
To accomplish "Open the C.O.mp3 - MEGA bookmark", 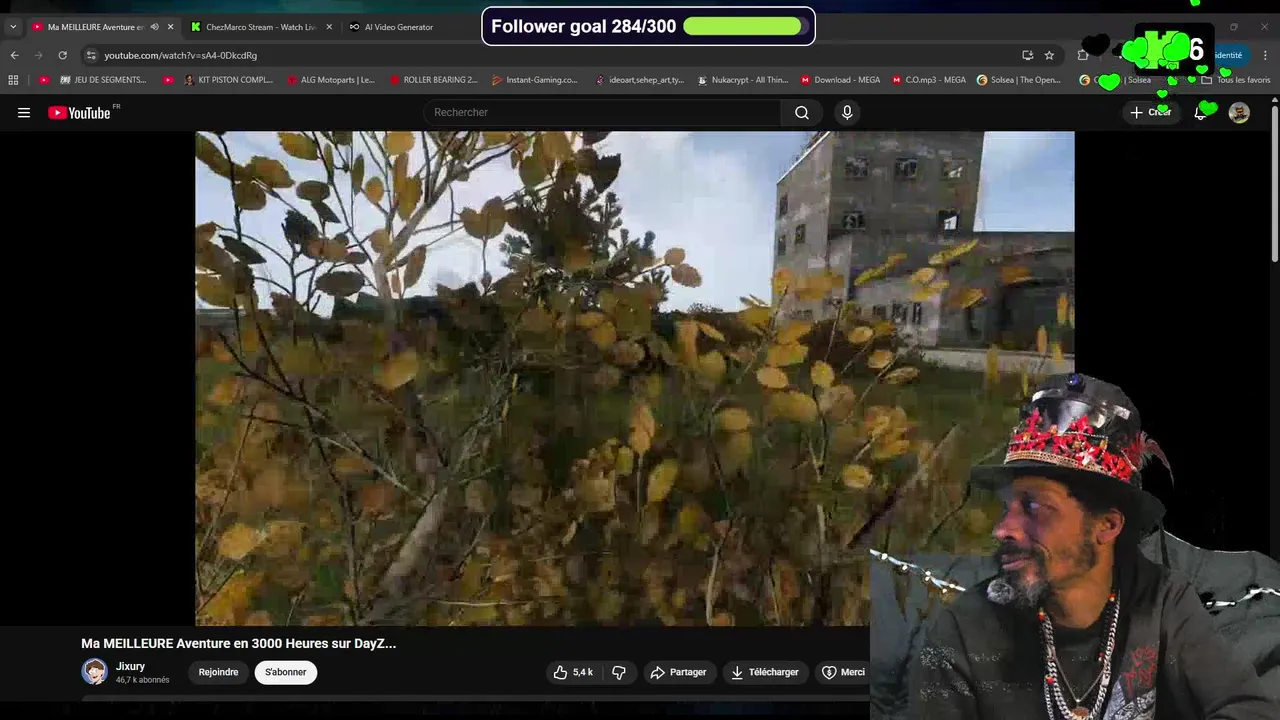I will (929, 80).
